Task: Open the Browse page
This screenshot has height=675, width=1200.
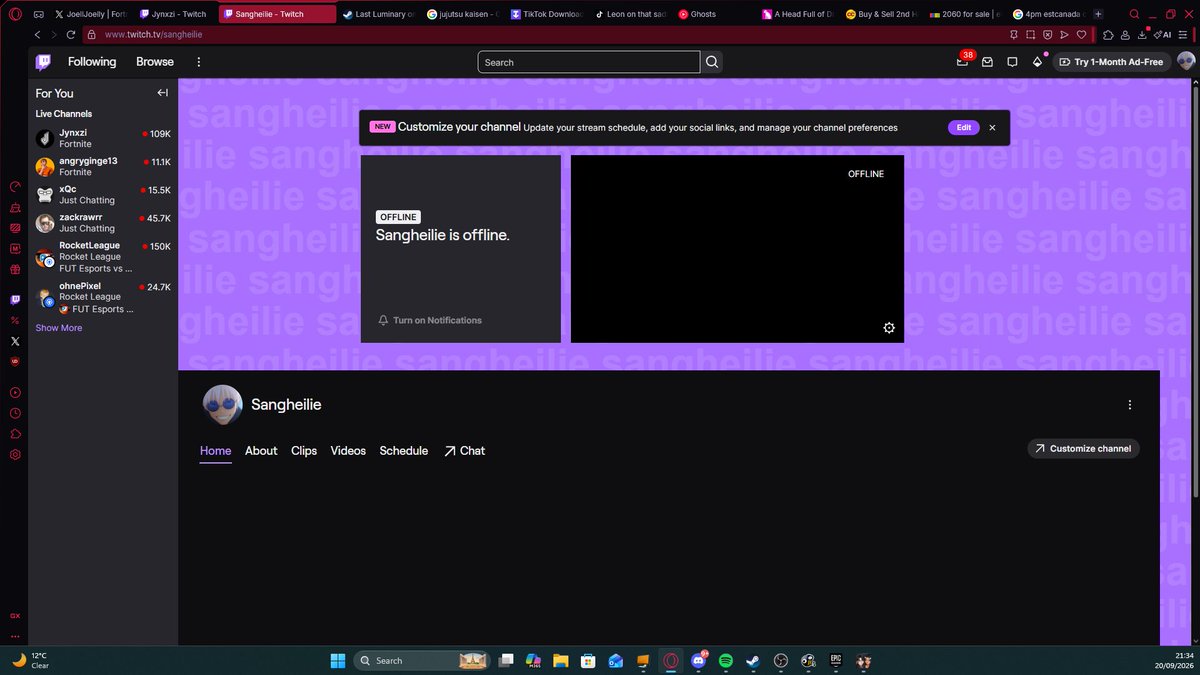Action: [155, 62]
